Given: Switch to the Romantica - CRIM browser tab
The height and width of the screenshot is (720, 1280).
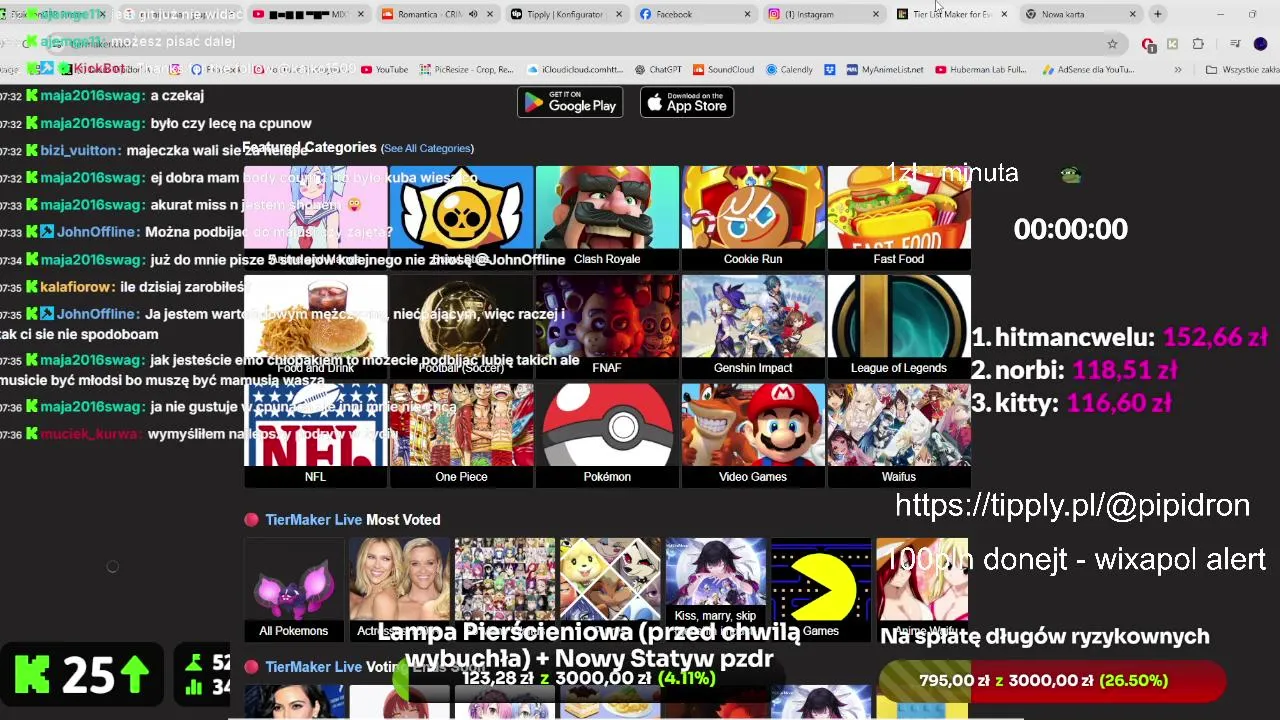Looking at the screenshot, I should pos(436,14).
